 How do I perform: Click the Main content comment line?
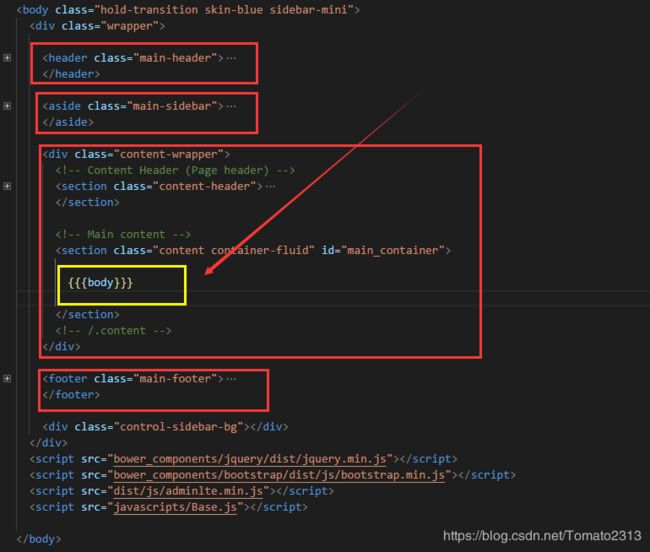[x=123, y=235]
